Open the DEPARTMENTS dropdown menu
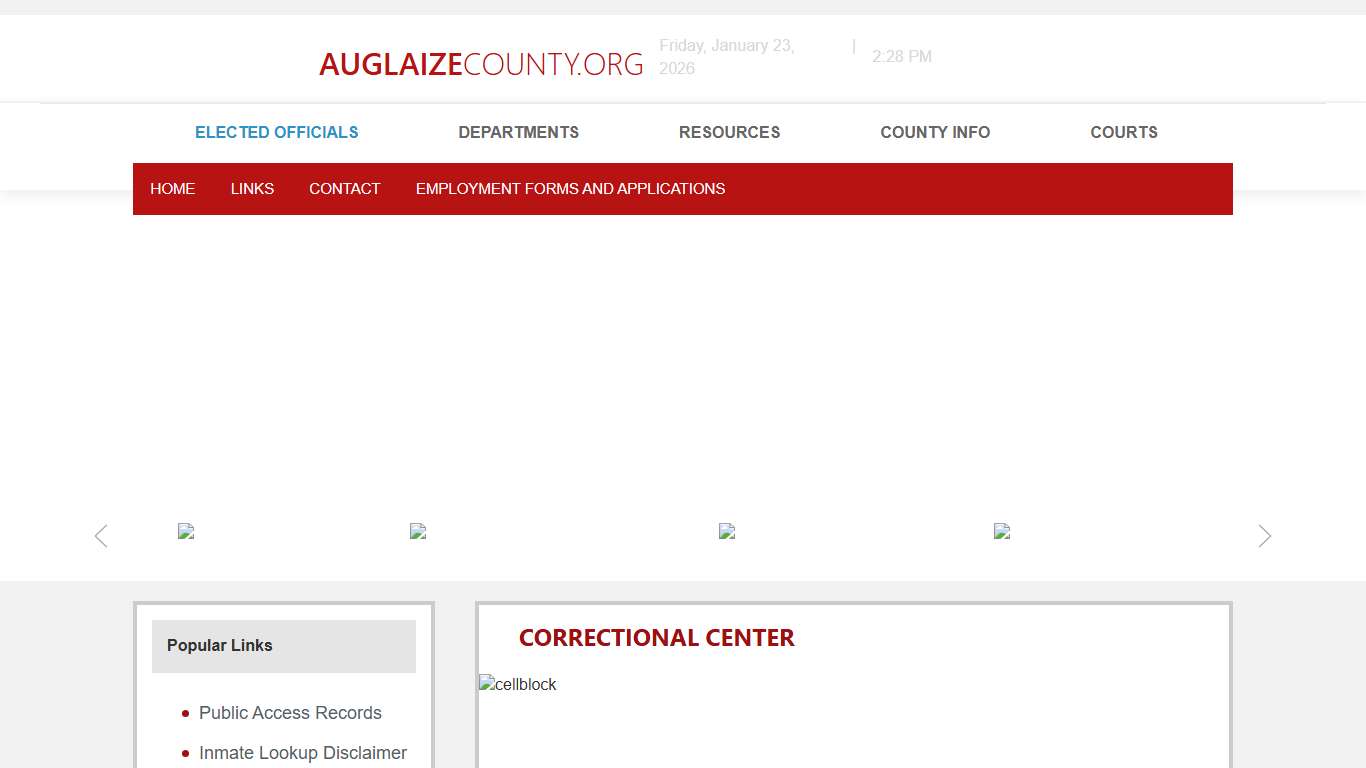 (x=518, y=132)
